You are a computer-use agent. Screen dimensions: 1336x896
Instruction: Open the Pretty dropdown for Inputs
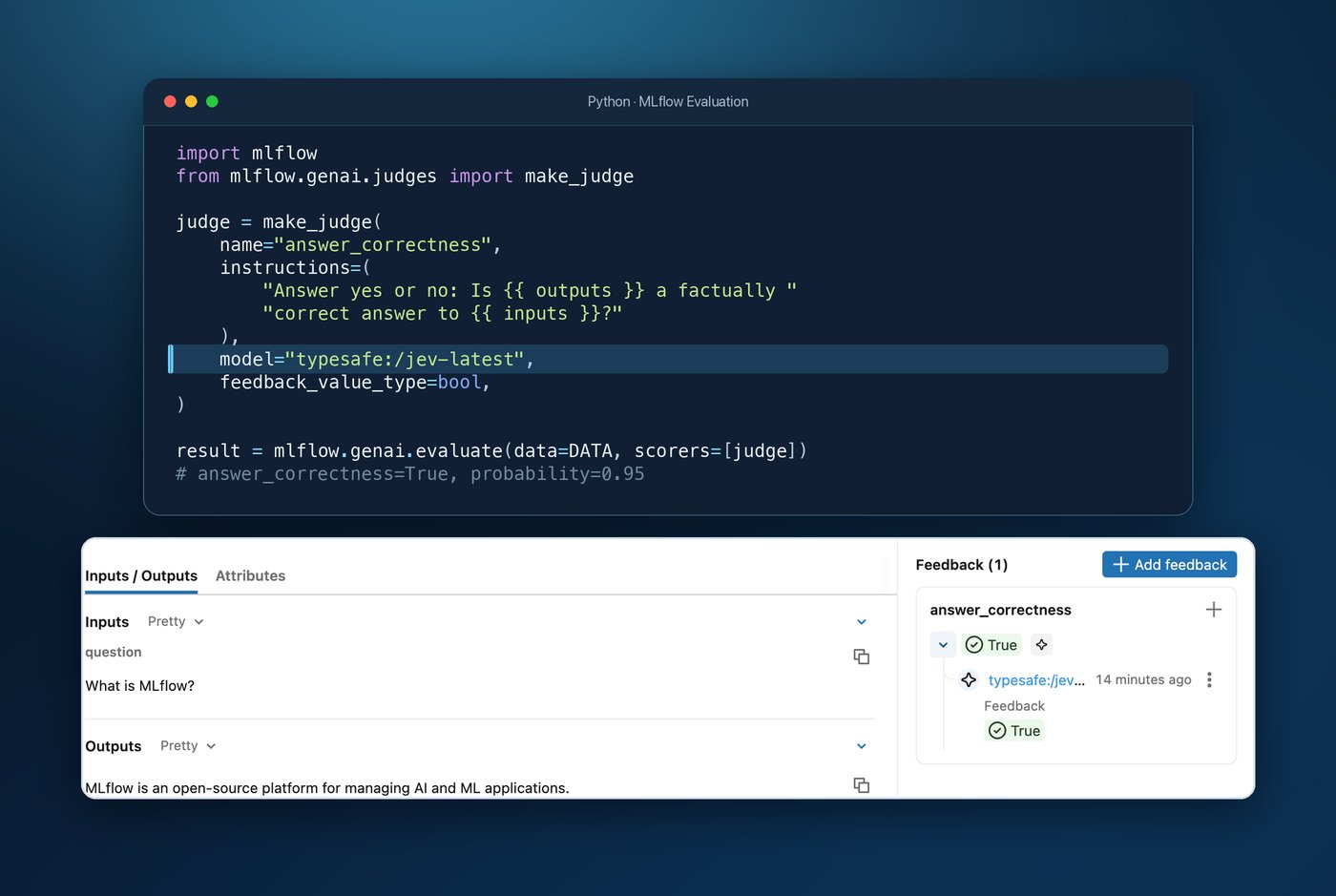click(176, 621)
